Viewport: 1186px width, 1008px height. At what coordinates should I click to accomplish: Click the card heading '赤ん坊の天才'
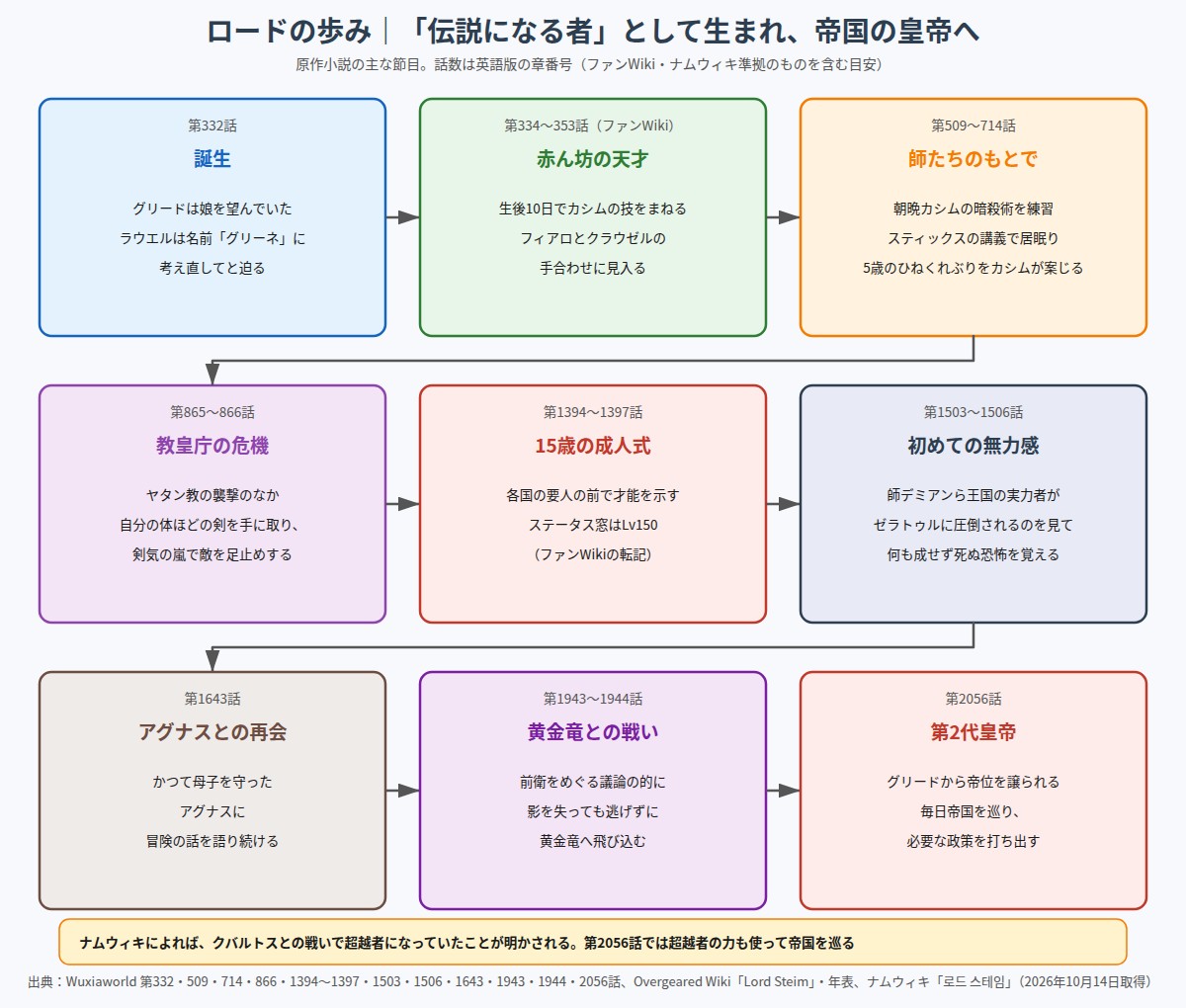coord(593,159)
